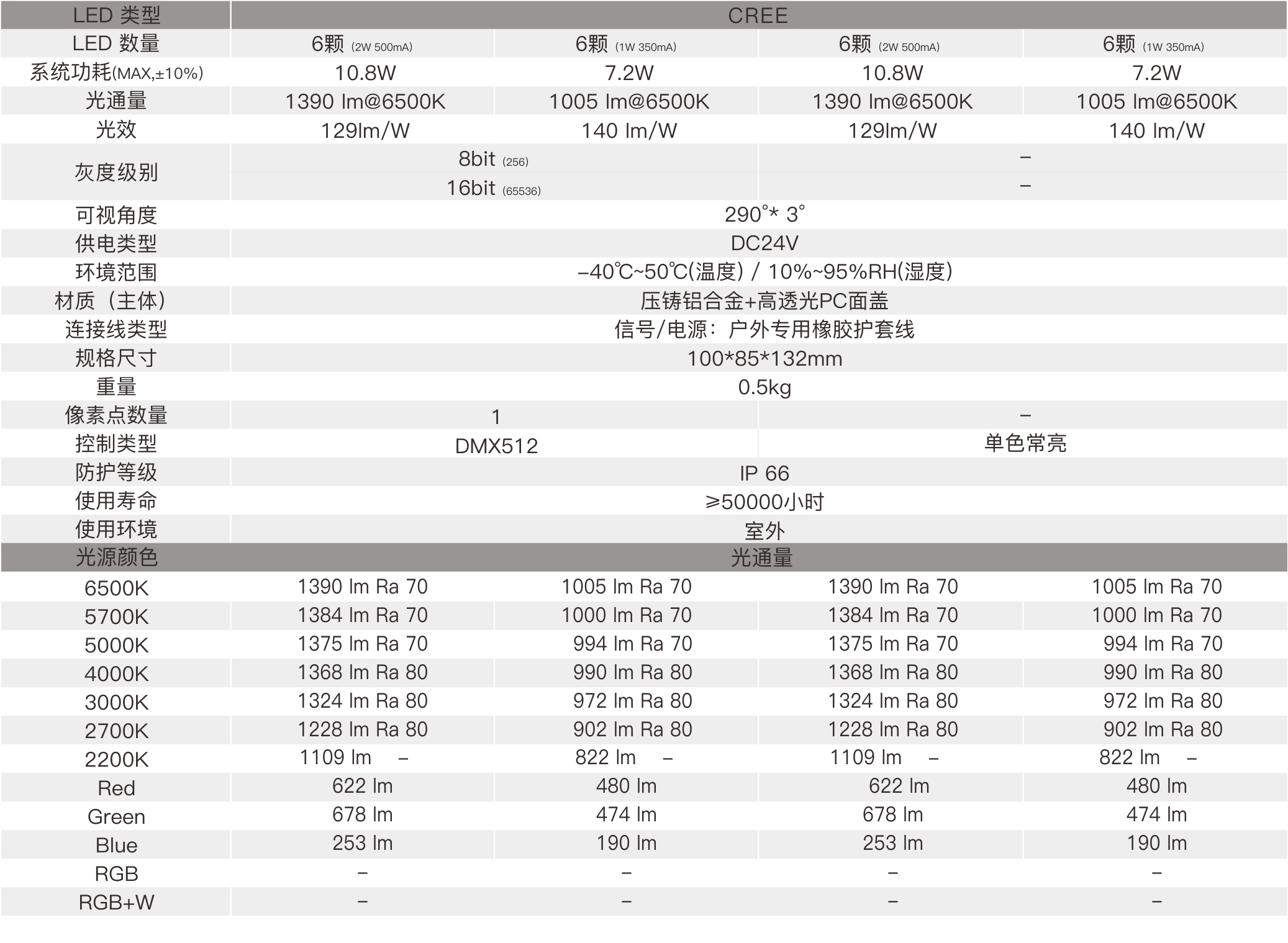Select the '像素点数量' row label
1288x943 pixels.
coord(116,415)
